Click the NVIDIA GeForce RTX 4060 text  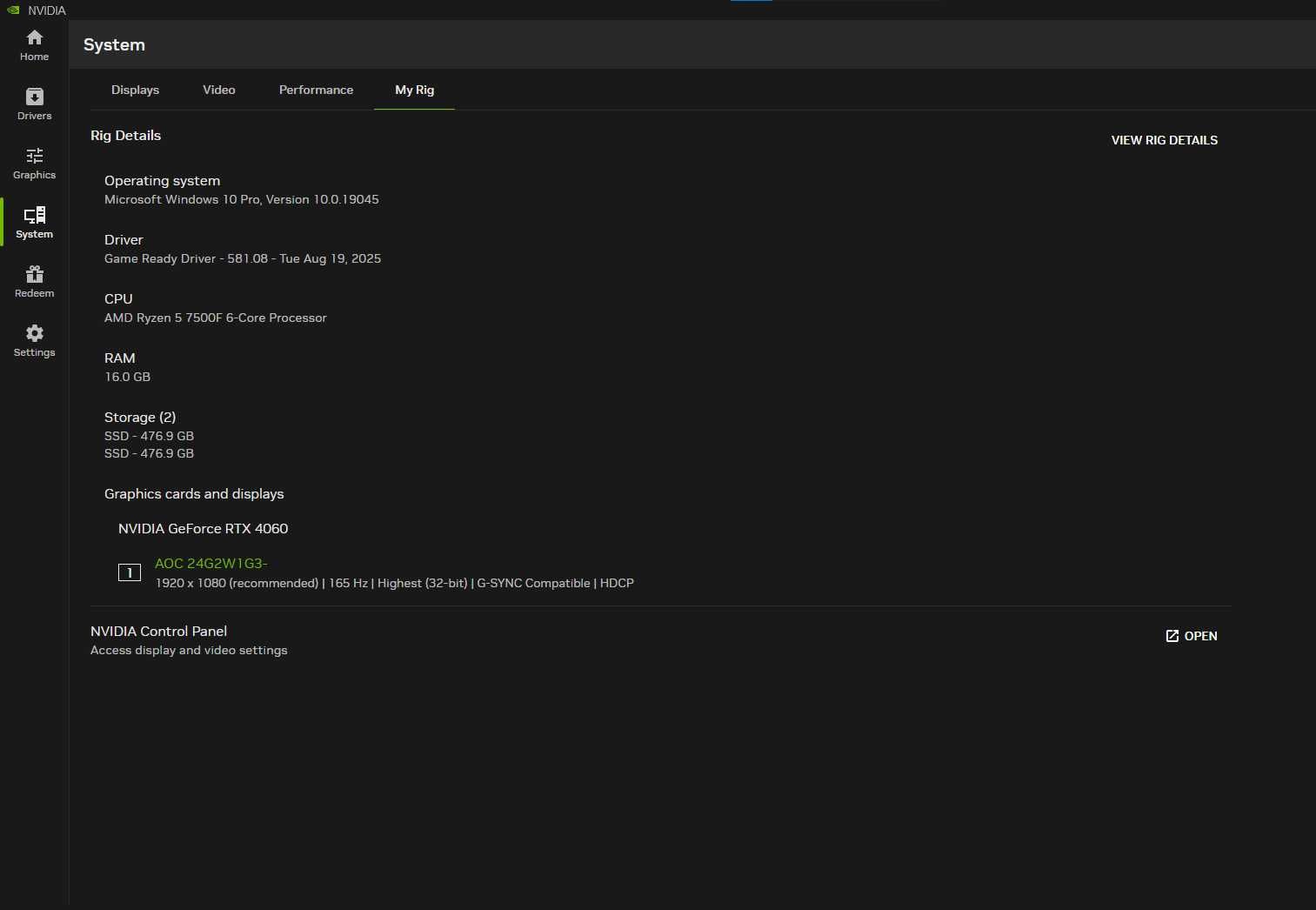pos(204,529)
